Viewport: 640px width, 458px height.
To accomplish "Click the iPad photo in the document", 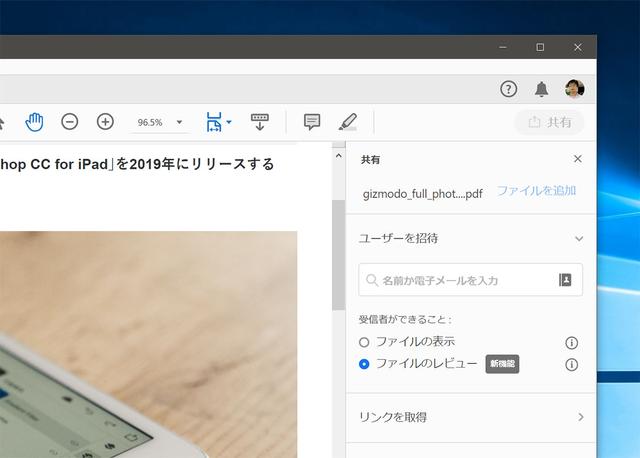I will (149, 345).
